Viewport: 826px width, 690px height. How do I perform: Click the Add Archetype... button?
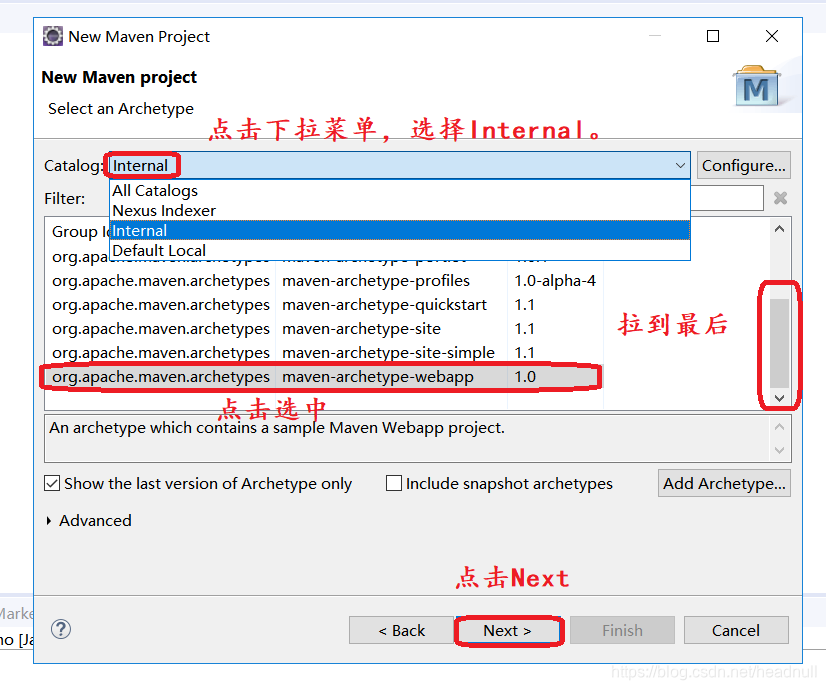[724, 483]
